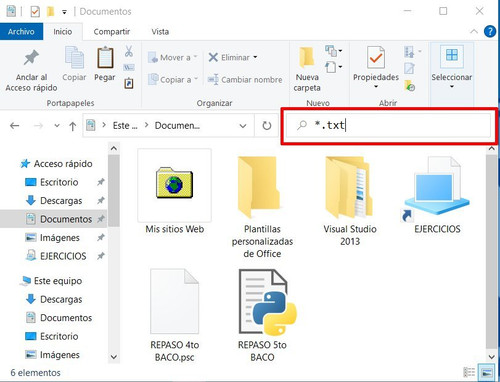Expand the Eliminar dropdown arrow

click(255, 57)
